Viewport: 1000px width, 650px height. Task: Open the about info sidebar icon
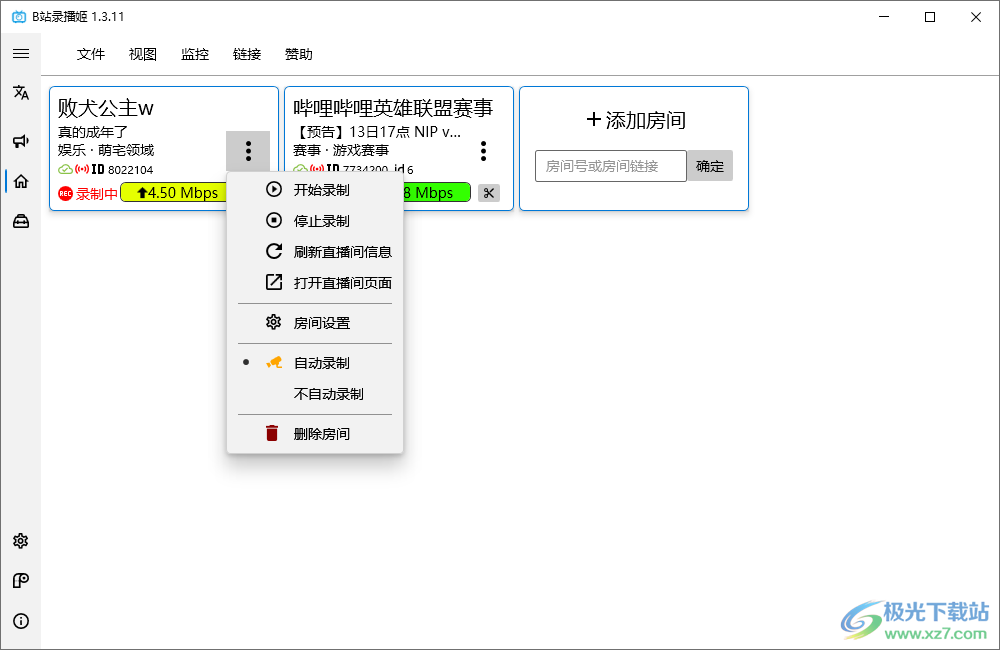pyautogui.click(x=21, y=621)
